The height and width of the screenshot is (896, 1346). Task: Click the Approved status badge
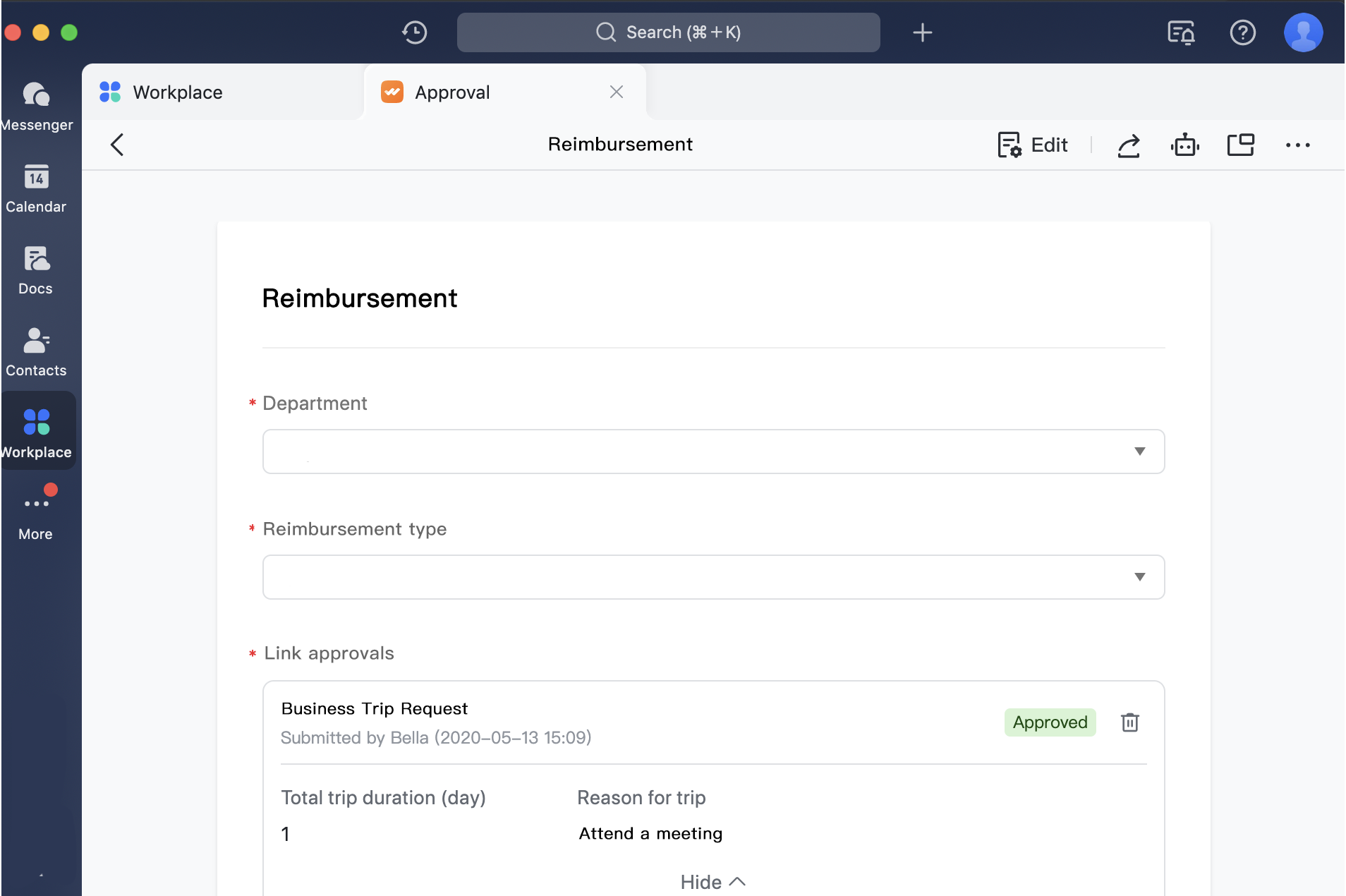click(1050, 722)
